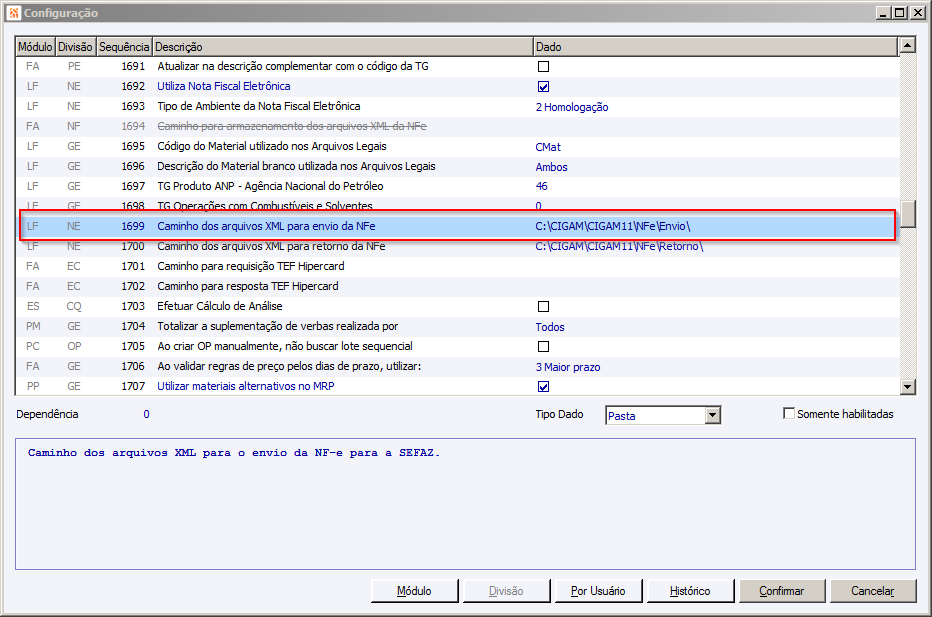932x617 pixels.
Task: Click the Dependência value 0
Action: pyautogui.click(x=146, y=414)
